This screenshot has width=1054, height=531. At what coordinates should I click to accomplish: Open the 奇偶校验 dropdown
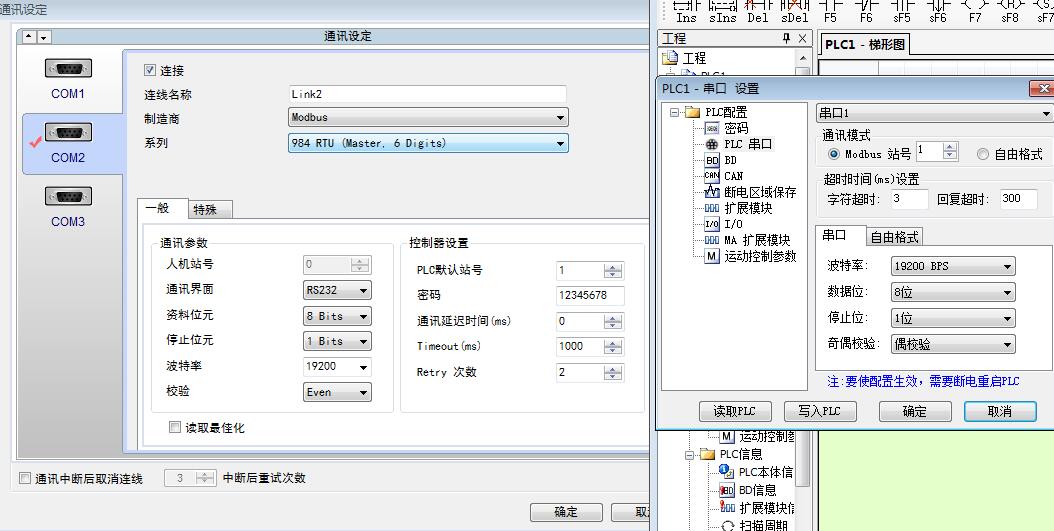pos(951,344)
